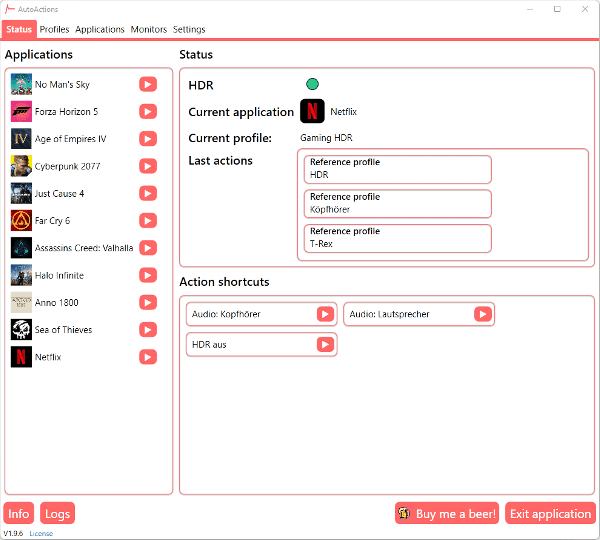Click the Halo Infinite list name

pyautogui.click(x=59, y=276)
